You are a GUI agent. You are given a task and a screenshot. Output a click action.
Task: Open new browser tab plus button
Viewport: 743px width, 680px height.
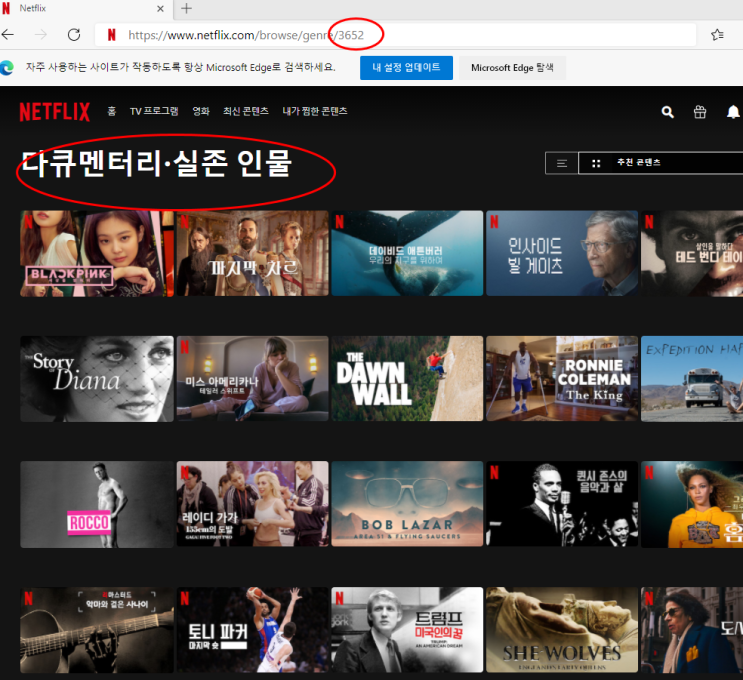coord(187,9)
